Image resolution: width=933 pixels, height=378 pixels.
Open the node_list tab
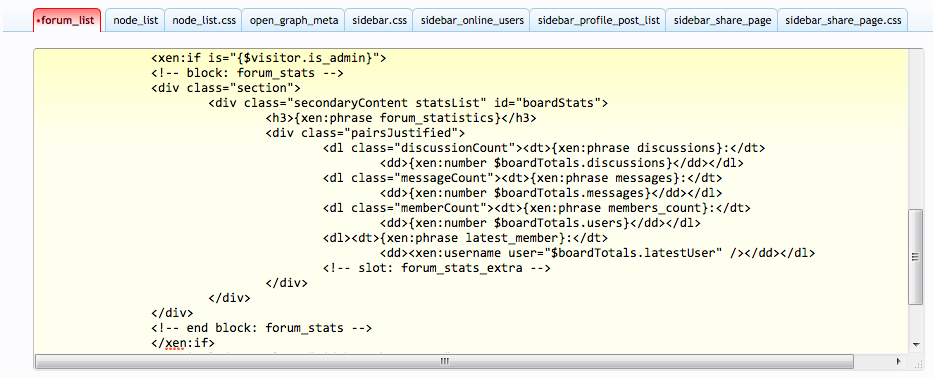[x=136, y=20]
